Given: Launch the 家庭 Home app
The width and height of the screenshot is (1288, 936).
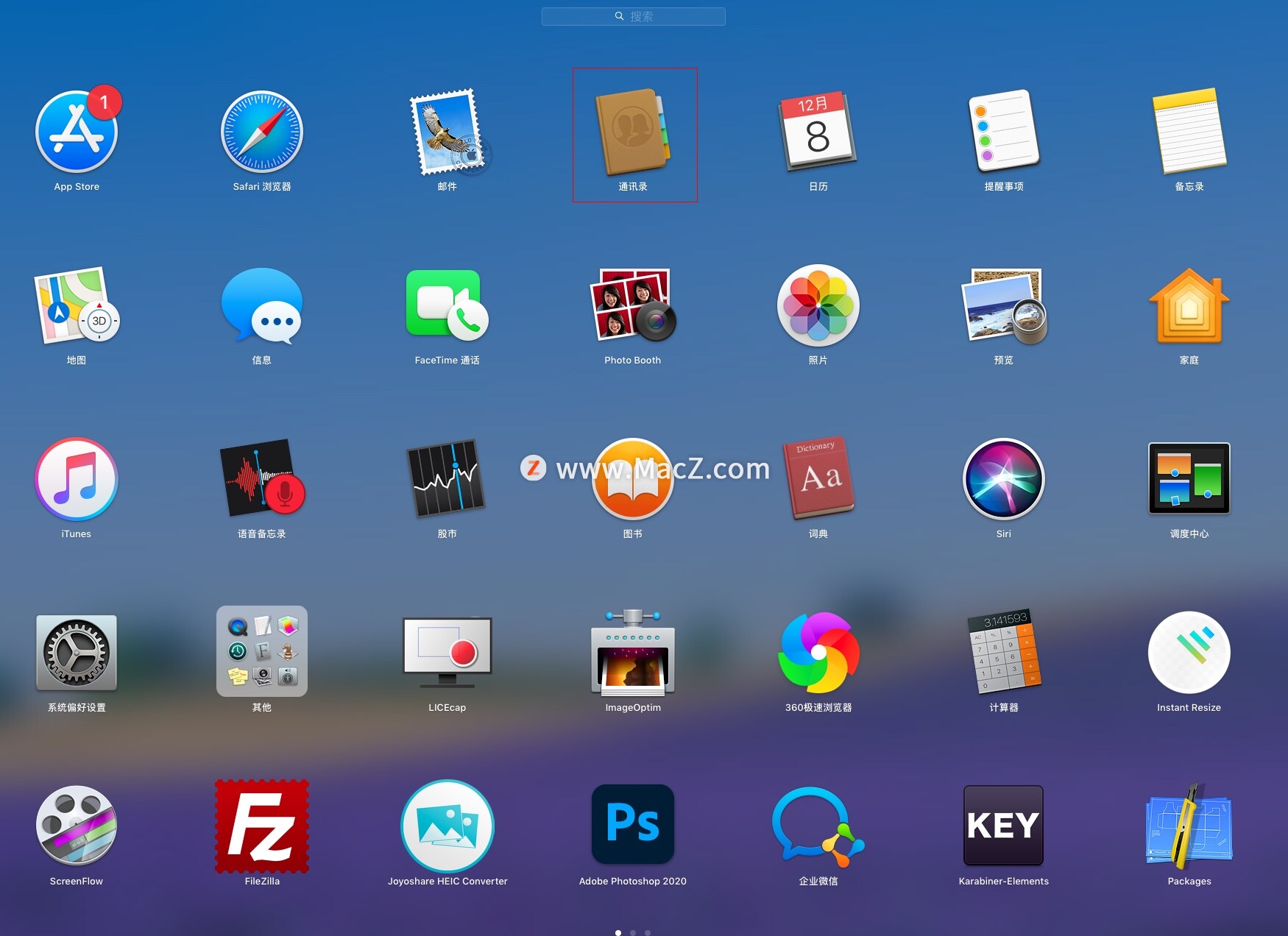Looking at the screenshot, I should pyautogui.click(x=1189, y=306).
